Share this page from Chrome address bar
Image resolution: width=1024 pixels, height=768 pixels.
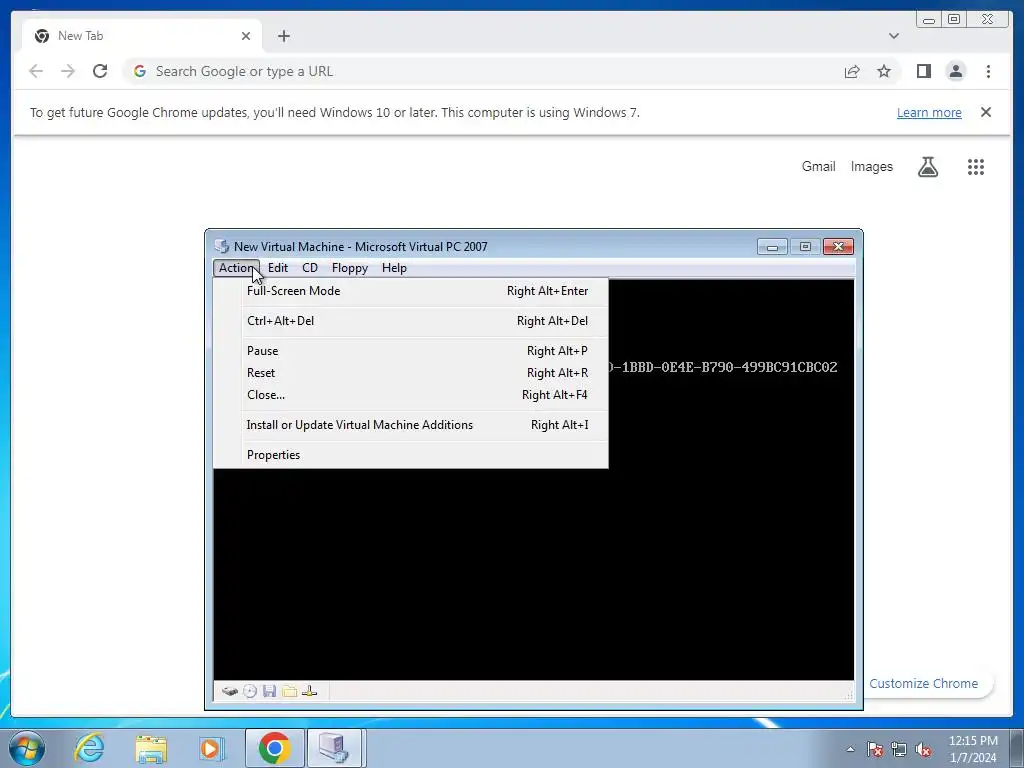(852, 71)
